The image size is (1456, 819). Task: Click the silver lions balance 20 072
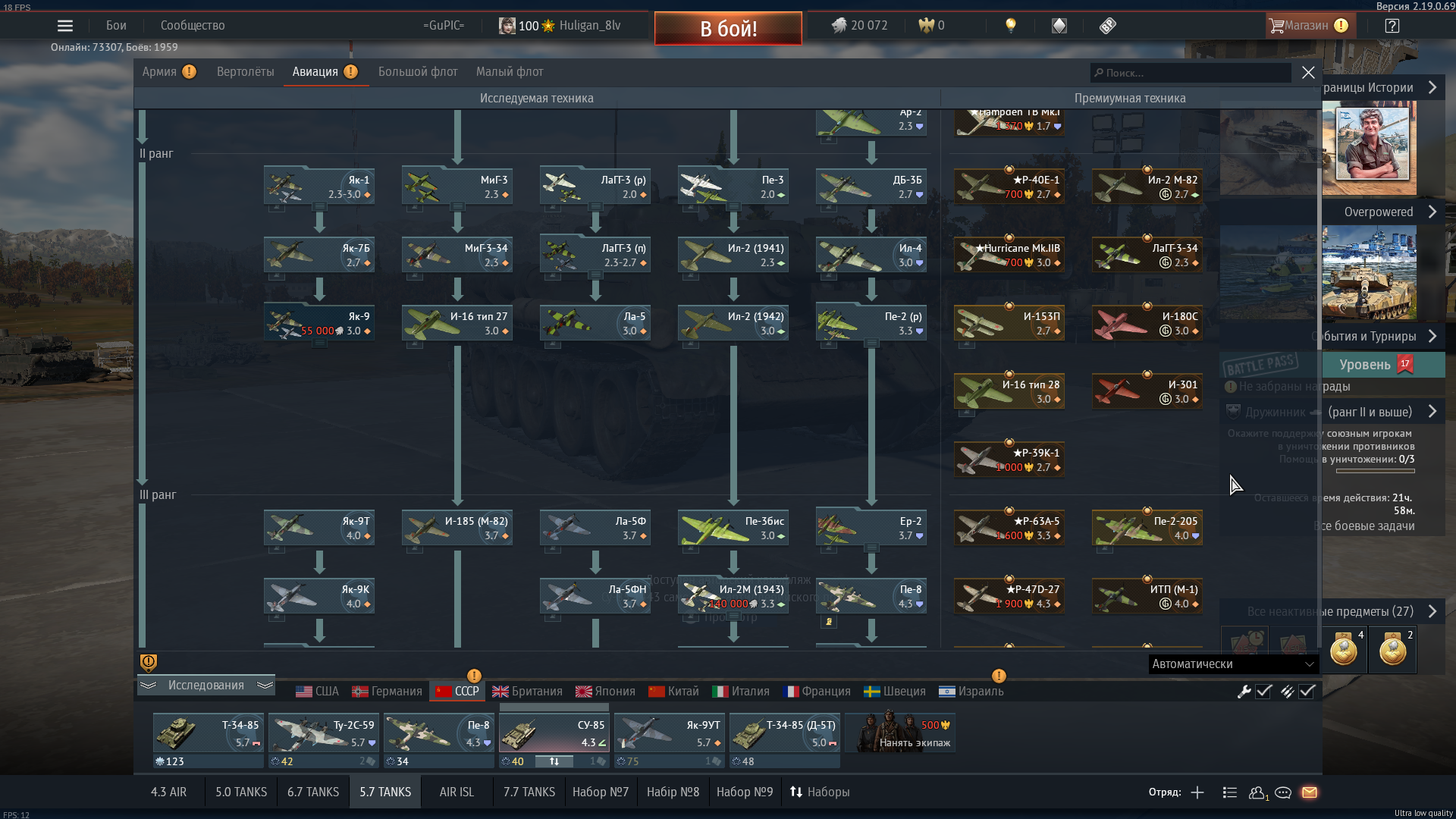tap(859, 26)
